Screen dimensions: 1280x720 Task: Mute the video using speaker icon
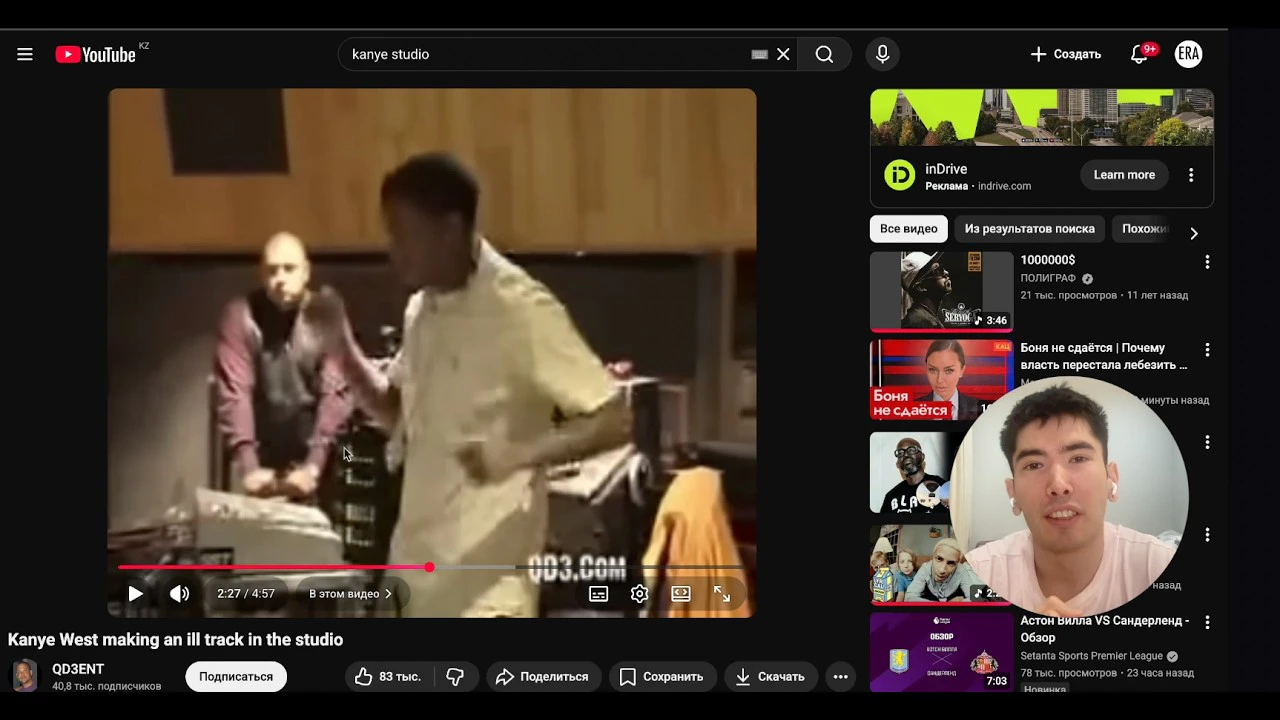(x=180, y=594)
